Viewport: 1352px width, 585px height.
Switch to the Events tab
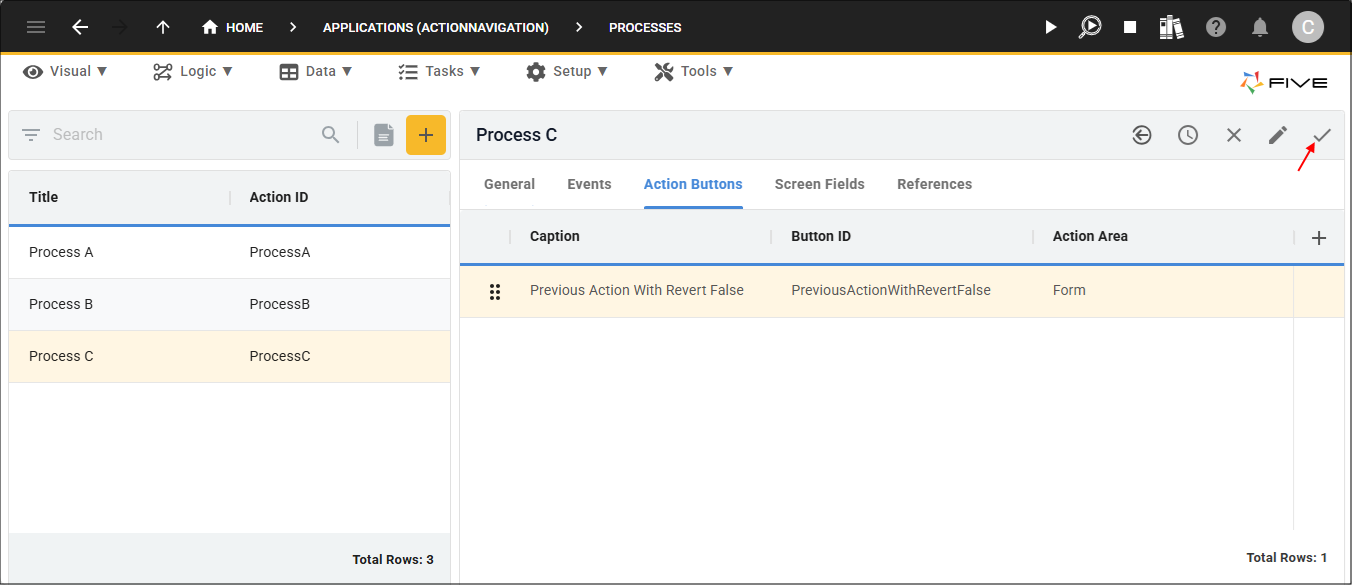click(589, 184)
